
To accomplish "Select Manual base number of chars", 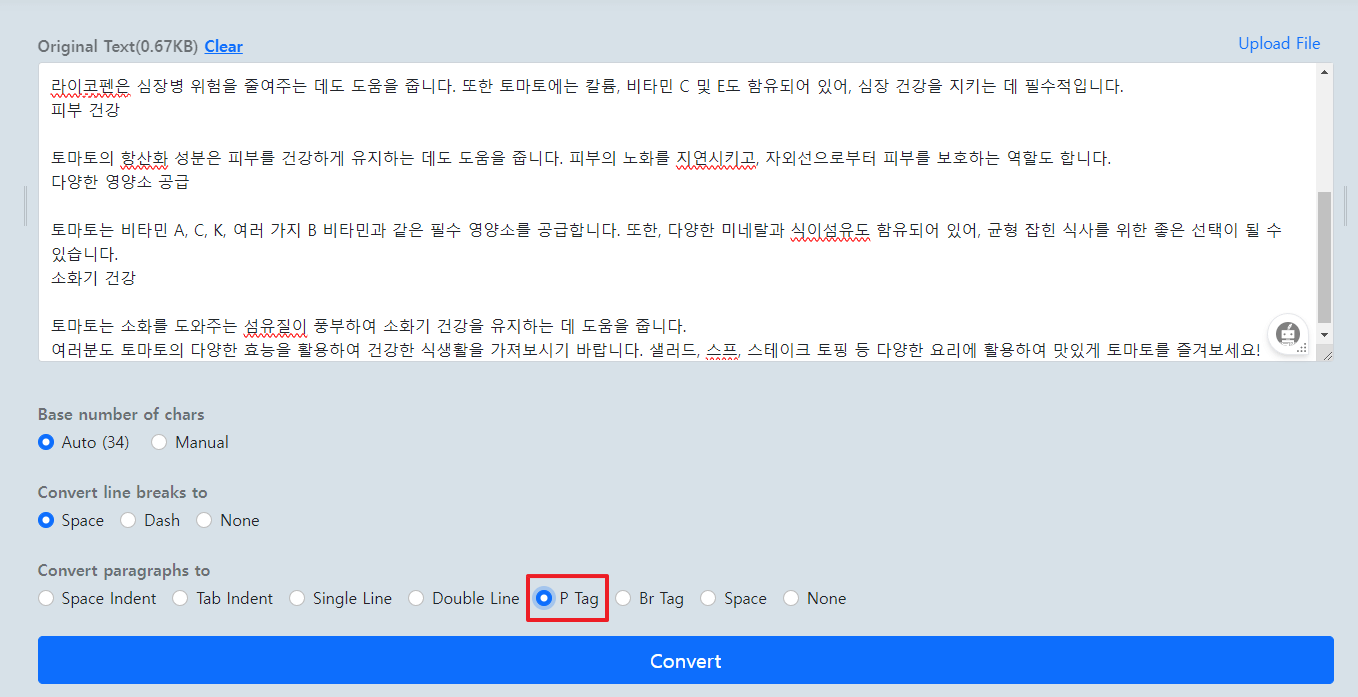I will pos(158,442).
